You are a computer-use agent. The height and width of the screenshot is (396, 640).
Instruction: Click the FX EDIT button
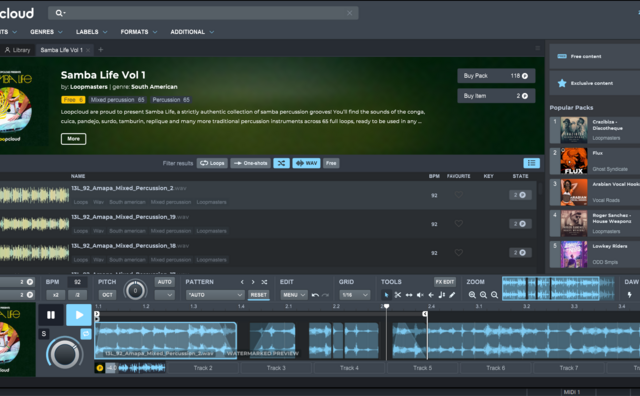(x=444, y=282)
